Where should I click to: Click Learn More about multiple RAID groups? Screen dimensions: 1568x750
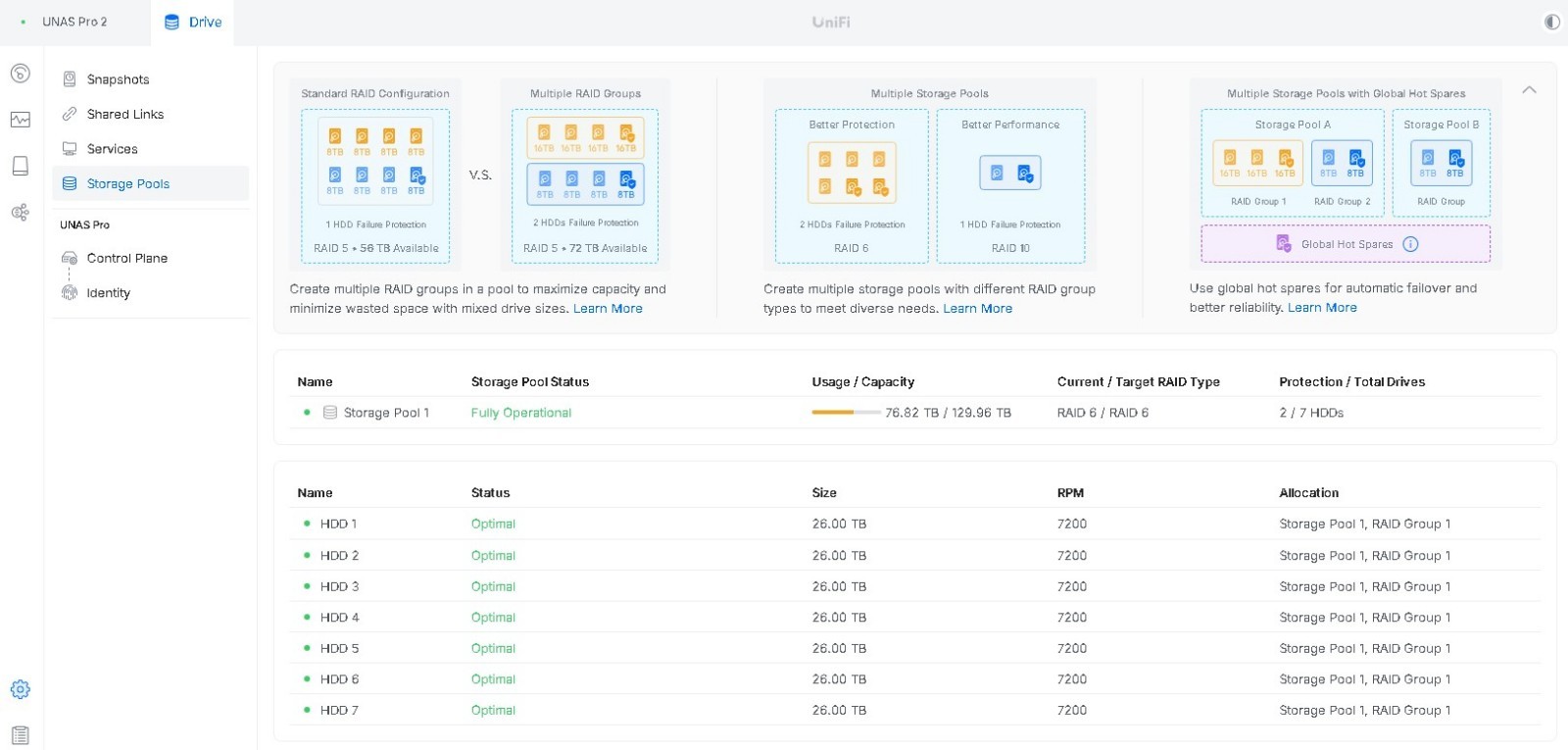click(608, 308)
